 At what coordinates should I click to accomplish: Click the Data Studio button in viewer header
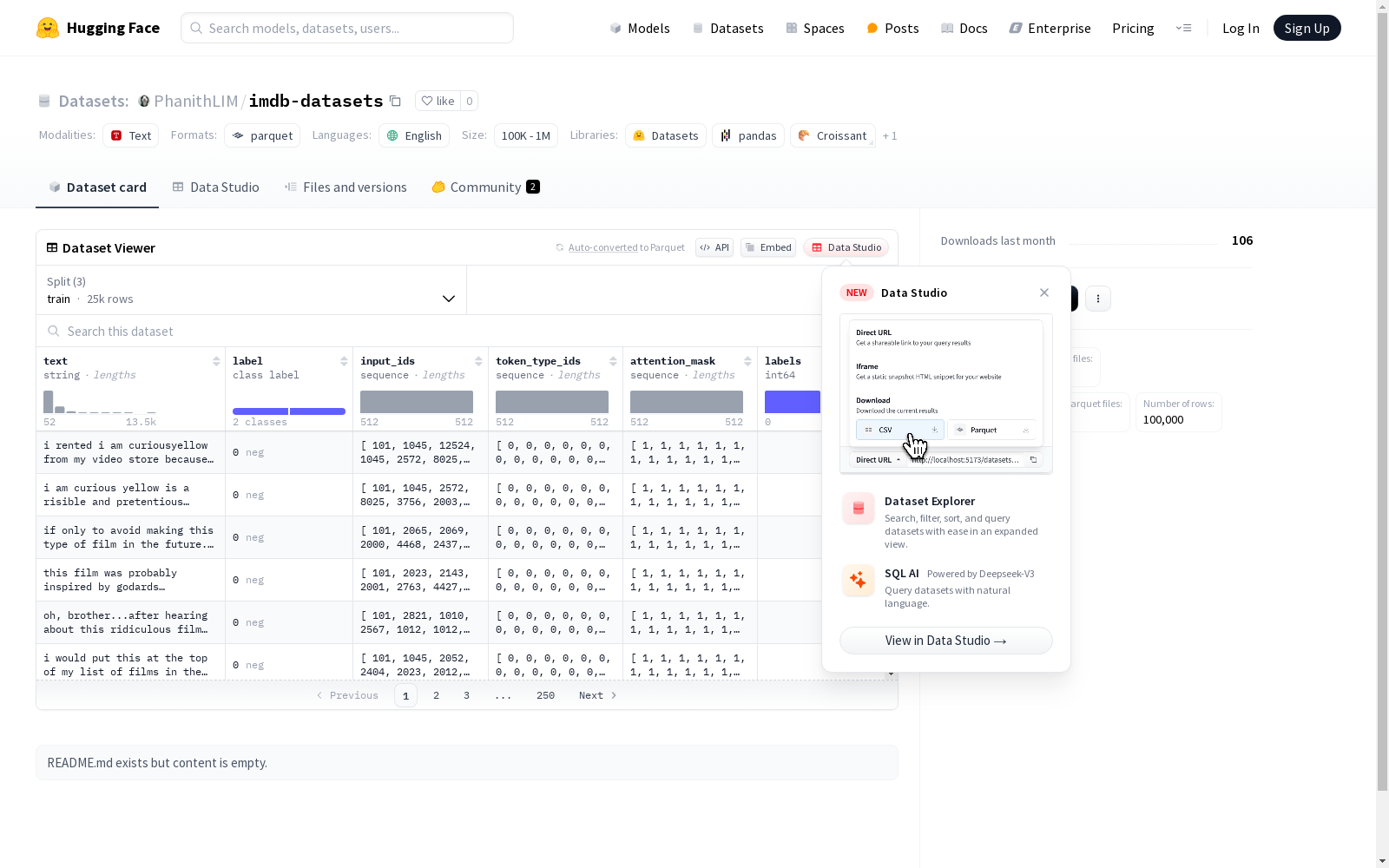(846, 247)
